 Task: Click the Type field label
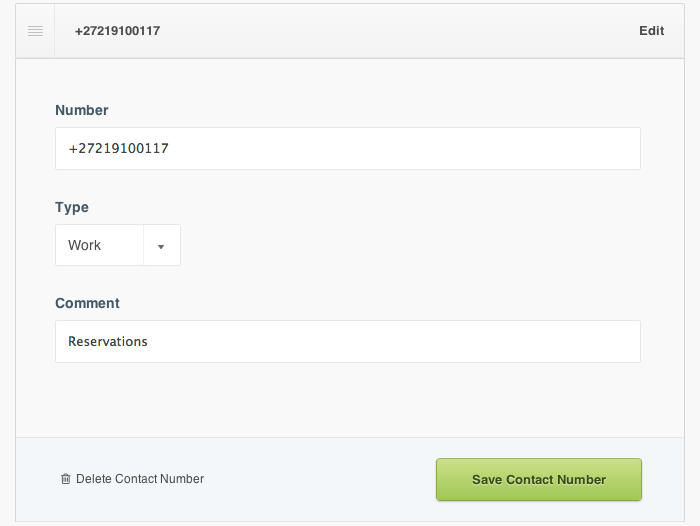click(x=72, y=207)
